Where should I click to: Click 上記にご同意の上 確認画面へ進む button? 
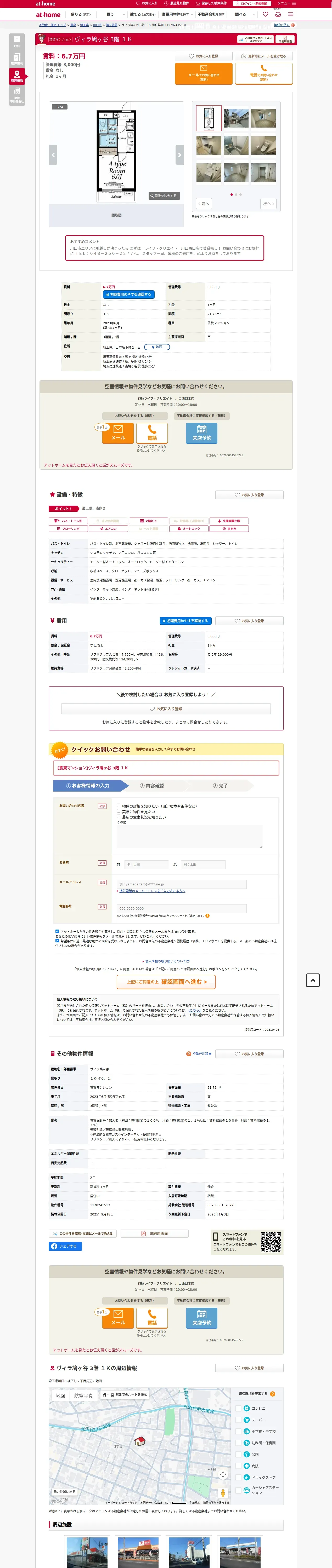pos(166,982)
